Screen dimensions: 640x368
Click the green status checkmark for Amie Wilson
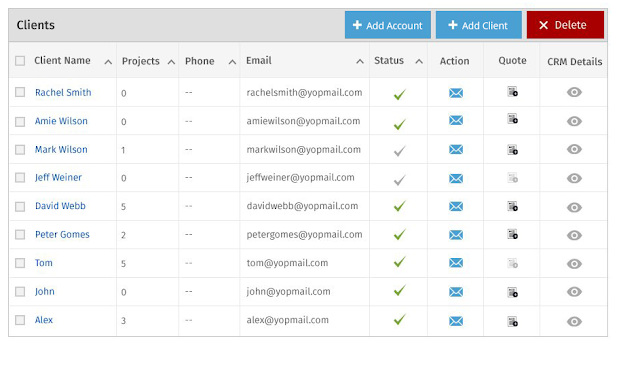(400, 124)
